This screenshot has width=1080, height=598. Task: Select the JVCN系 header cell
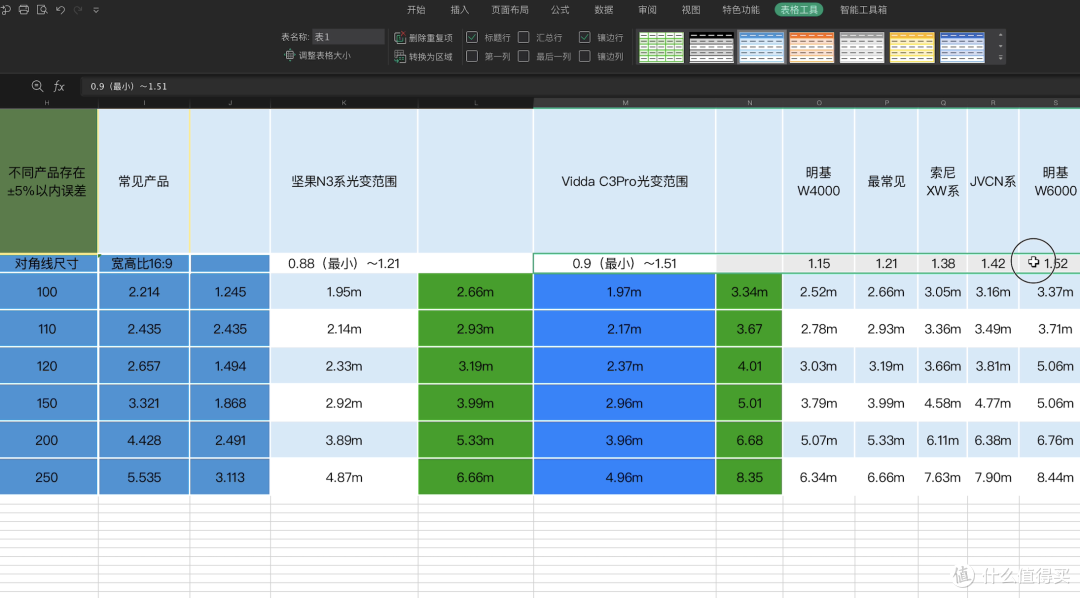pos(993,181)
